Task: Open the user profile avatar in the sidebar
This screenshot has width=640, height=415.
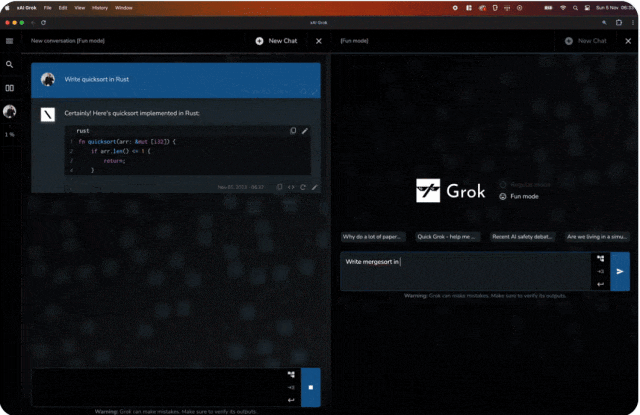Action: [9, 111]
